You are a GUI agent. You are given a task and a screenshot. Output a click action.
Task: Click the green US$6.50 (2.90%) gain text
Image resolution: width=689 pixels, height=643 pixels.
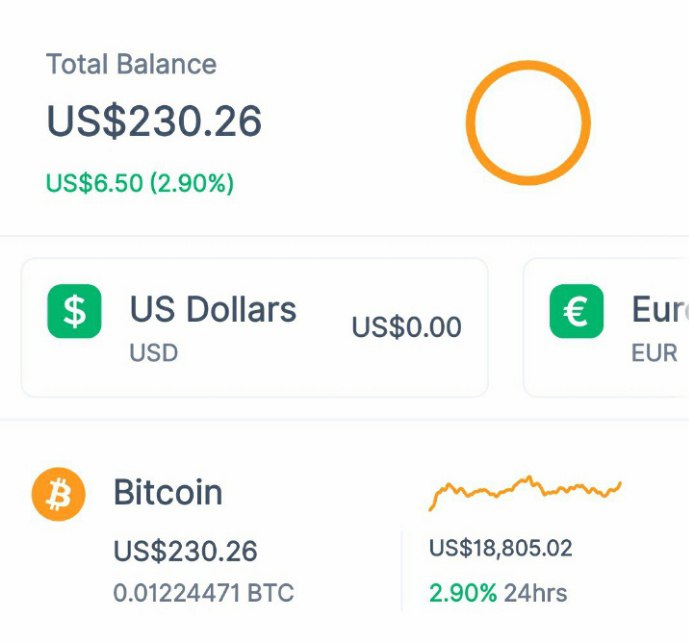[x=140, y=184]
